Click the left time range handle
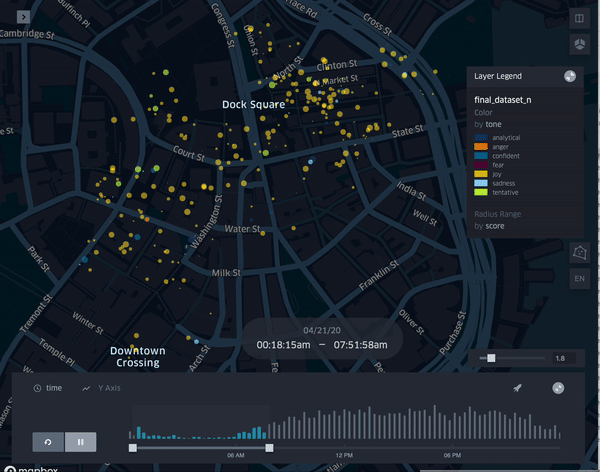The width and height of the screenshot is (600, 472). click(133, 448)
